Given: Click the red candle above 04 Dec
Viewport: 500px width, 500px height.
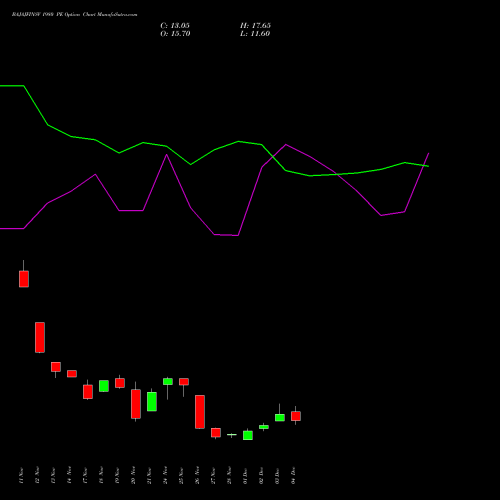Looking at the screenshot, I should click(296, 416).
